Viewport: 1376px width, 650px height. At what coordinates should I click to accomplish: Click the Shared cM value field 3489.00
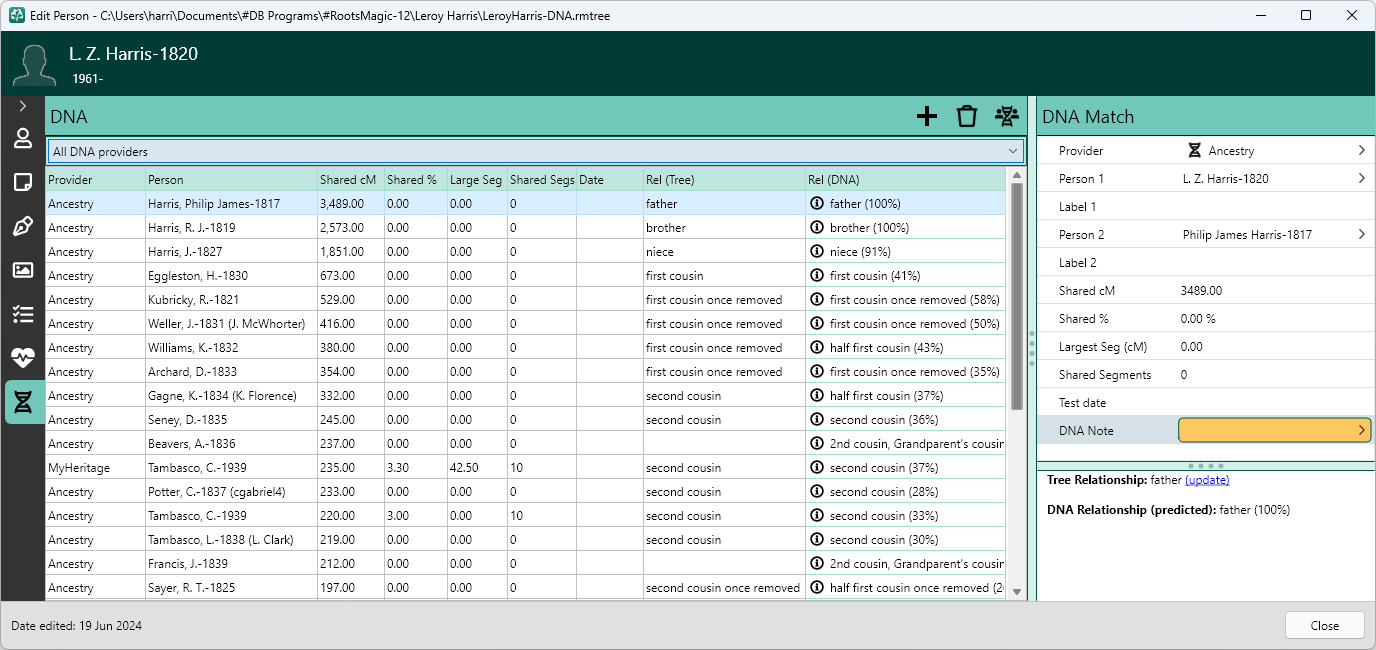[x=1275, y=291]
